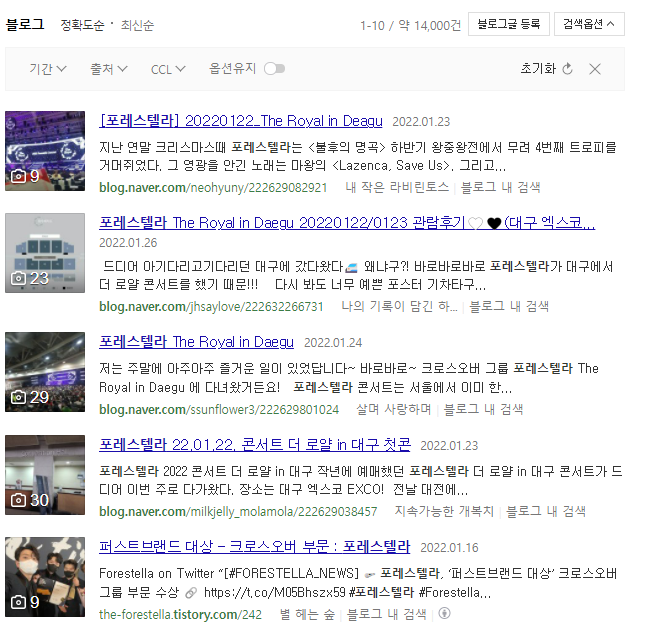
Task: Open thumbnail with 9 photos of Royal in Deagu post
Action: 45,151
